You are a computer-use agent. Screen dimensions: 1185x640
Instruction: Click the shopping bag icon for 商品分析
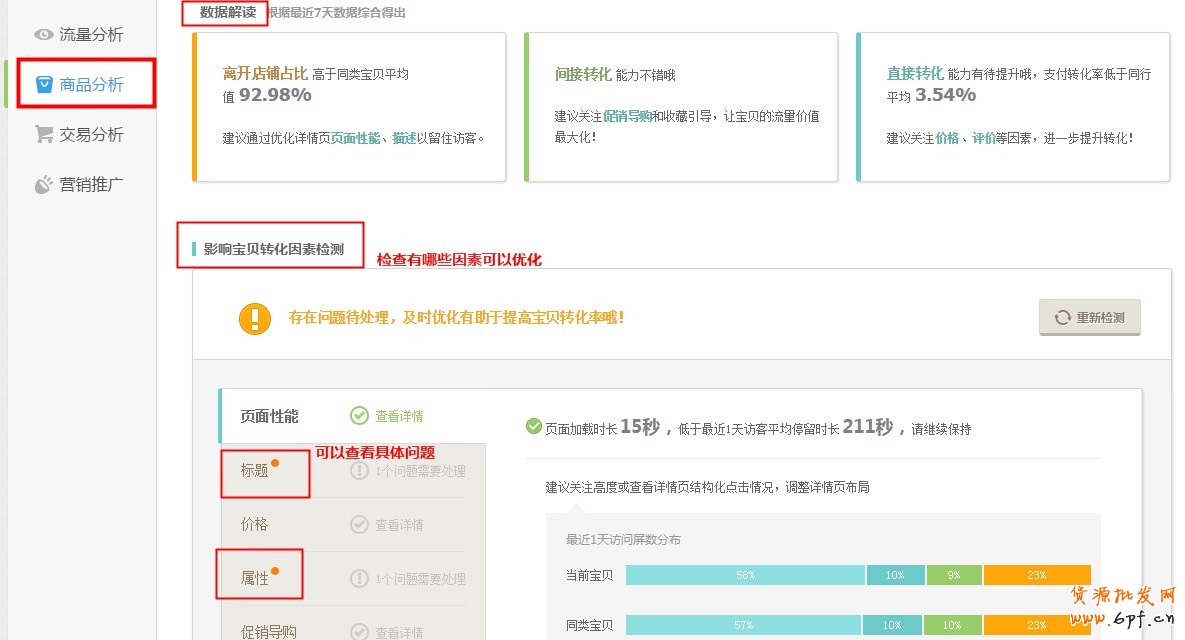44,85
